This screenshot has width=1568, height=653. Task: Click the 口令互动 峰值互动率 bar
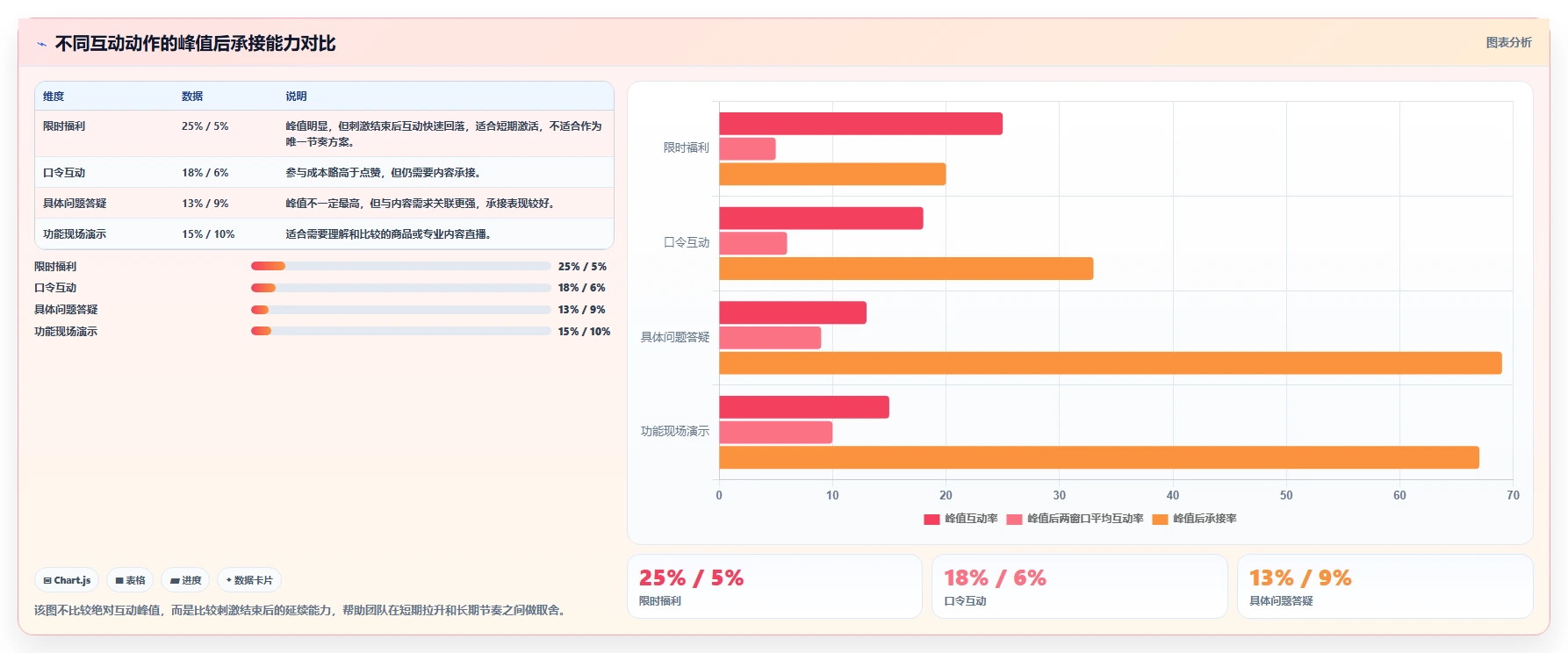click(821, 219)
